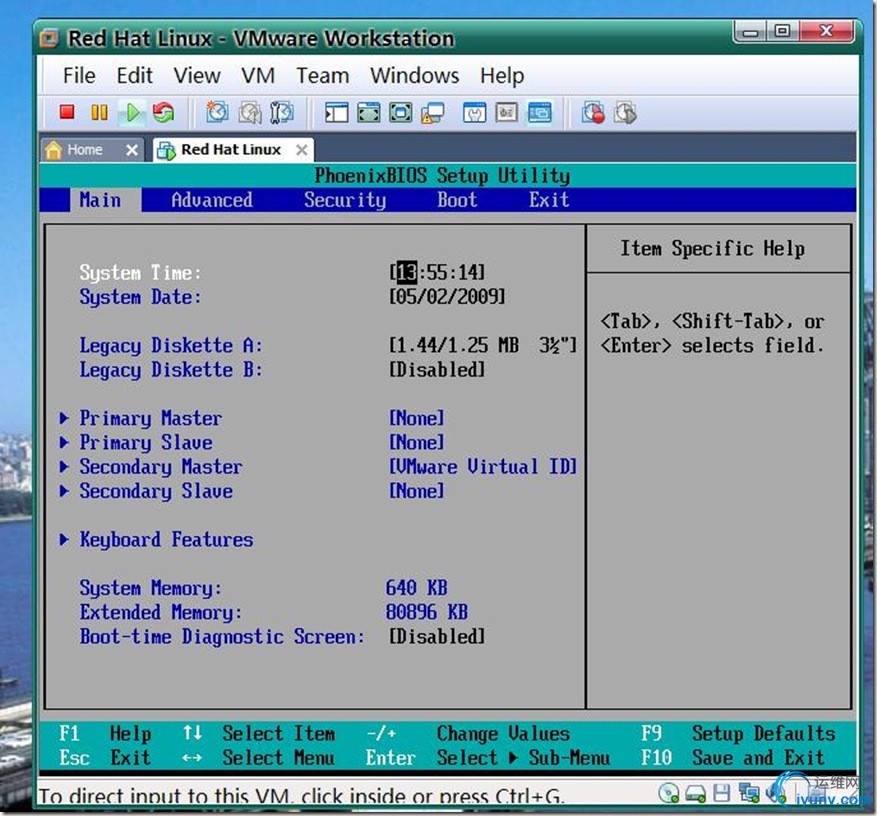Viewport: 877px width, 816px height.
Task: Open the Snapshot Manager wrench icon
Action: (281, 112)
